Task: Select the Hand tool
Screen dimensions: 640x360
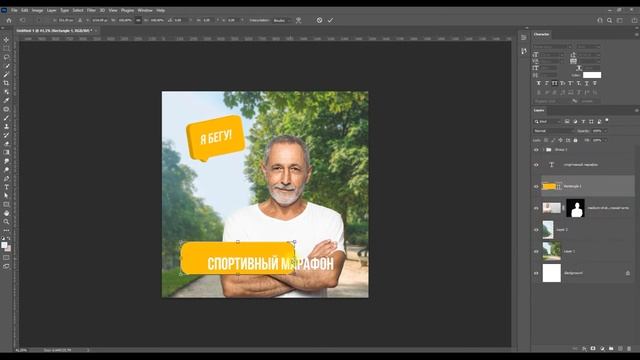Action: 6,213
